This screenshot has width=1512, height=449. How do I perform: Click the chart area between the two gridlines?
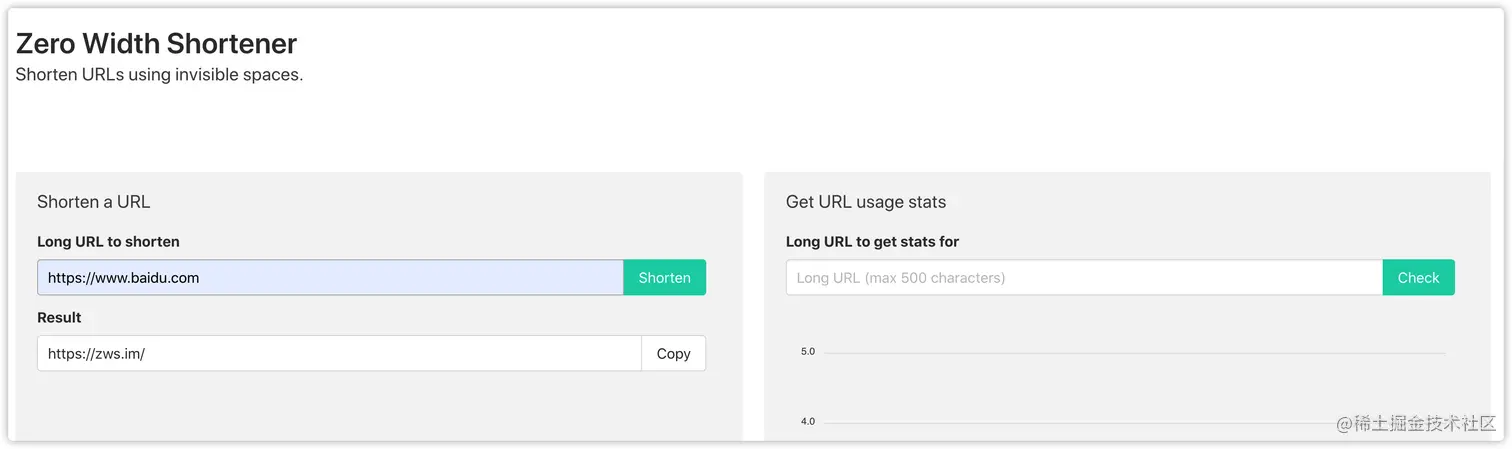pyautogui.click(x=1134, y=388)
